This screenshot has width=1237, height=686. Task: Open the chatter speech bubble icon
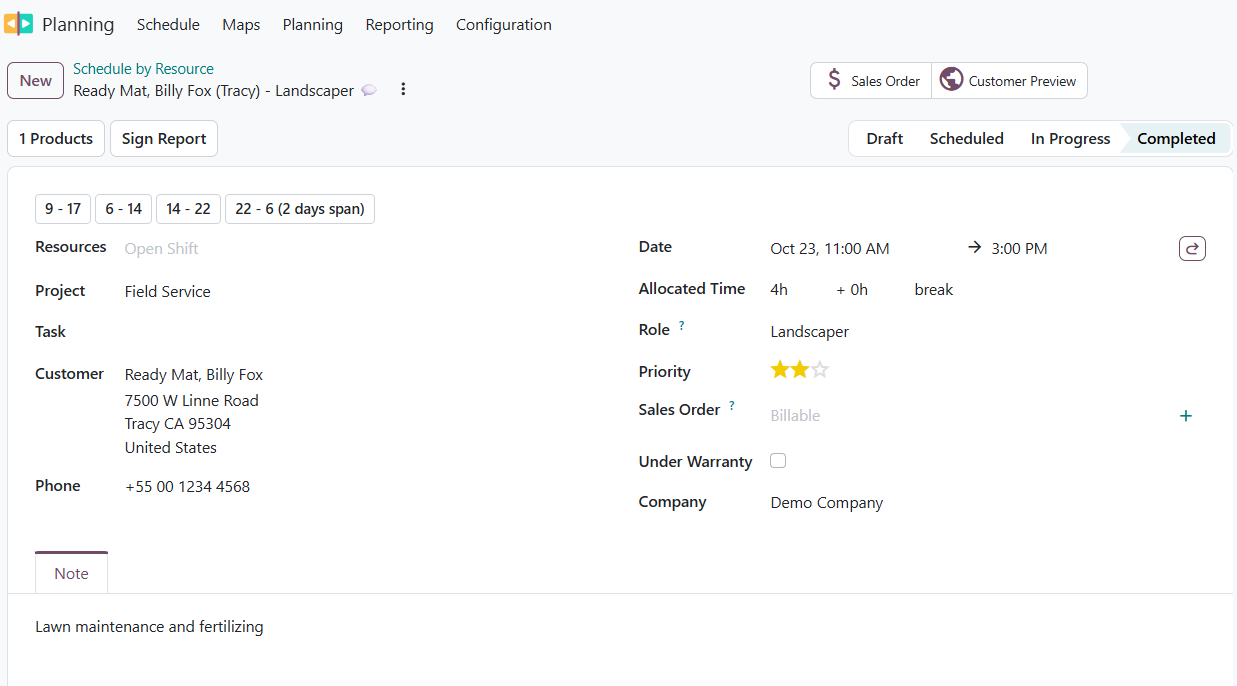(x=369, y=91)
